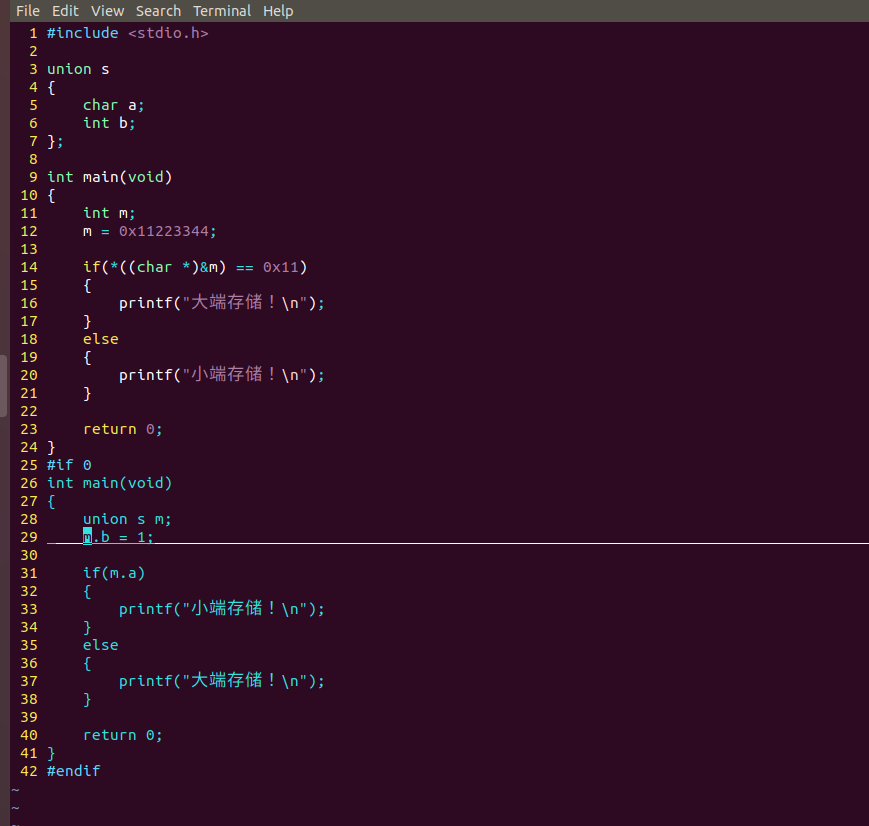This screenshot has height=826, width=869.
Task: Open the Help menu
Action: click(278, 11)
